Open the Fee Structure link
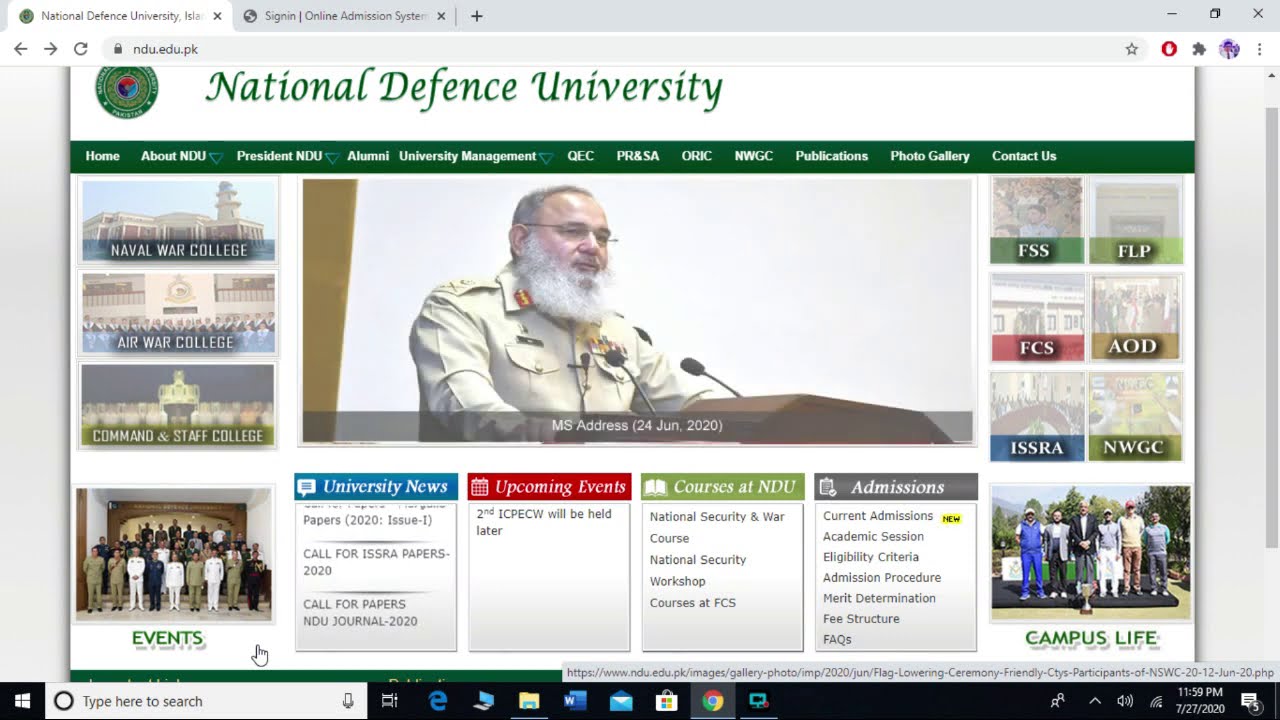This screenshot has width=1280, height=720. click(x=861, y=619)
